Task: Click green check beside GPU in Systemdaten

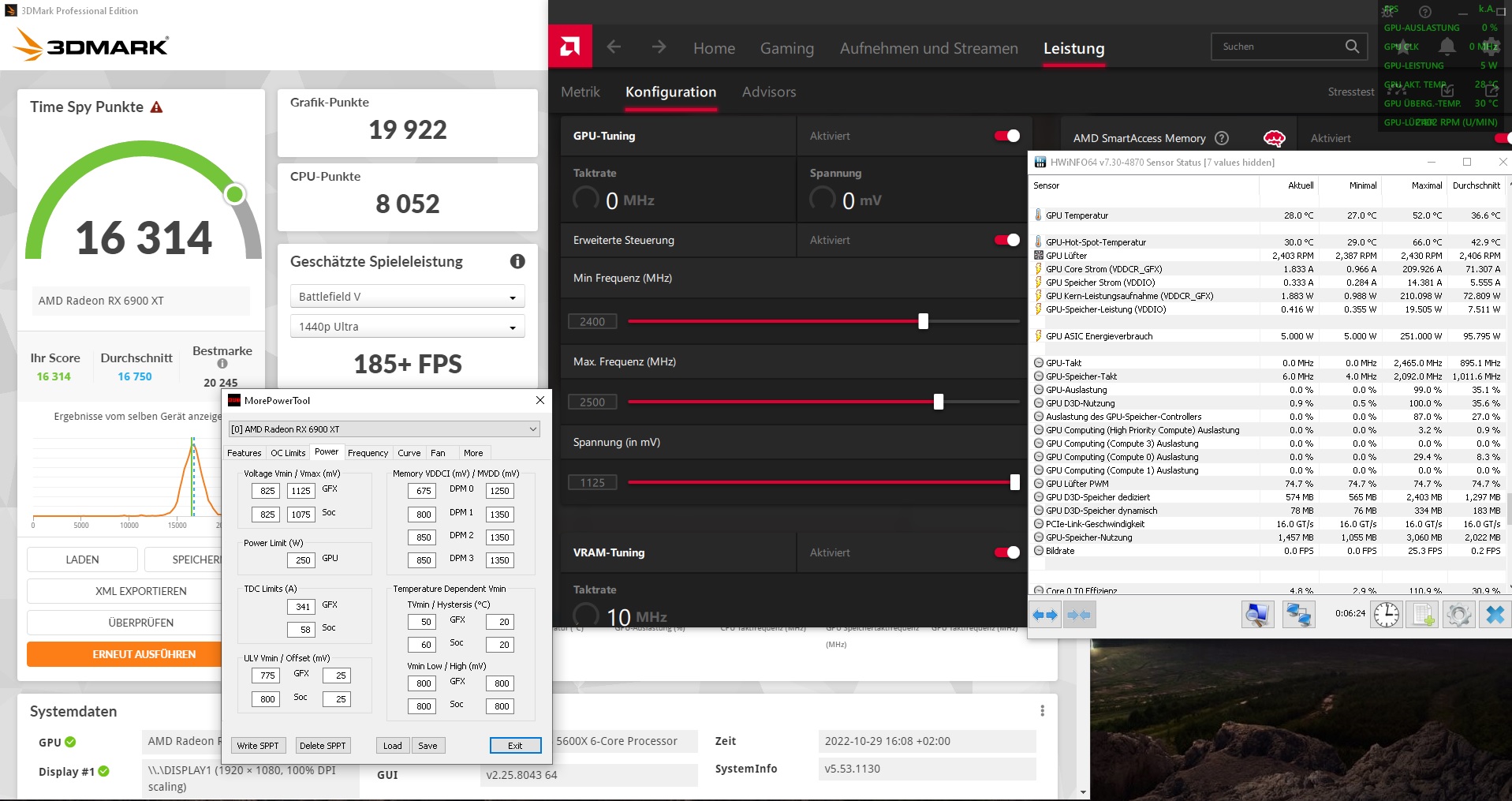Action: (x=70, y=742)
